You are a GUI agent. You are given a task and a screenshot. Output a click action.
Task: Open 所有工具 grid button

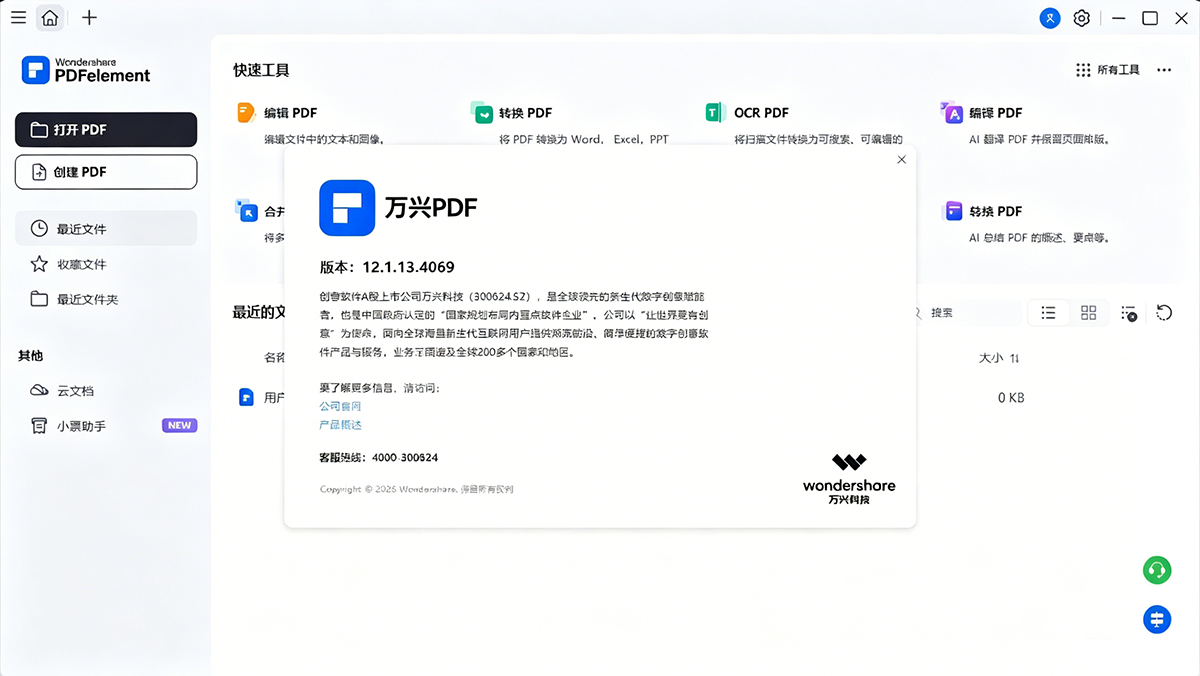click(1107, 70)
